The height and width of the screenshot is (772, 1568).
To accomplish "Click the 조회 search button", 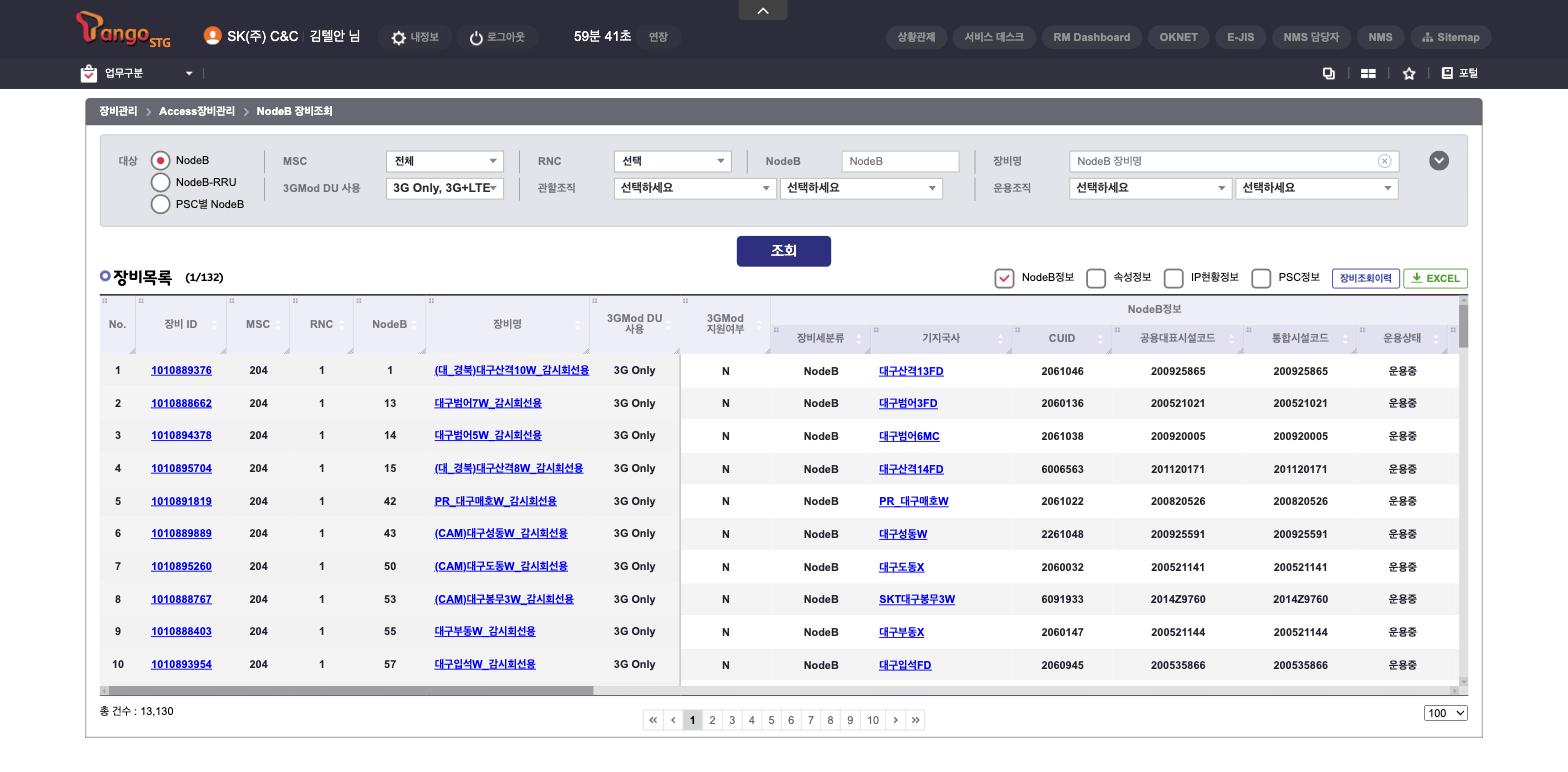I will (x=784, y=251).
